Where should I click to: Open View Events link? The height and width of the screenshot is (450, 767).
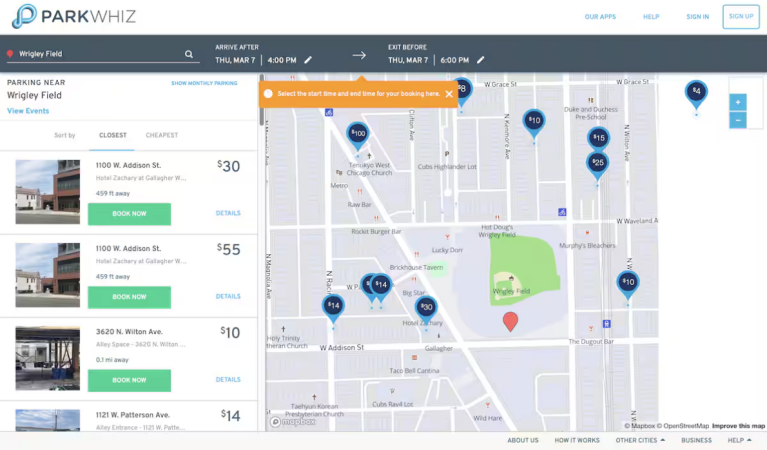coord(28,111)
